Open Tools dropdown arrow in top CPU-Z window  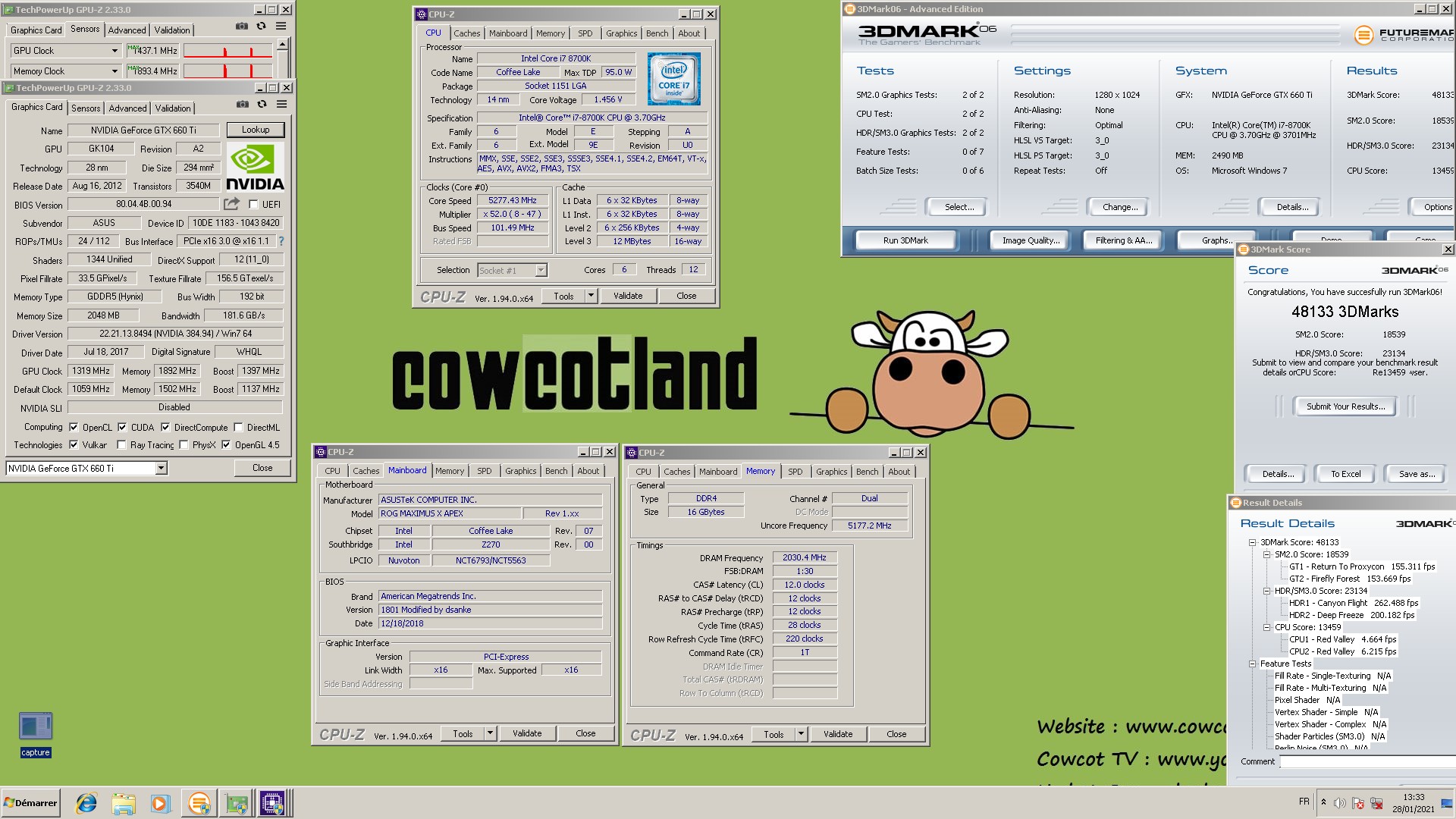[x=591, y=296]
